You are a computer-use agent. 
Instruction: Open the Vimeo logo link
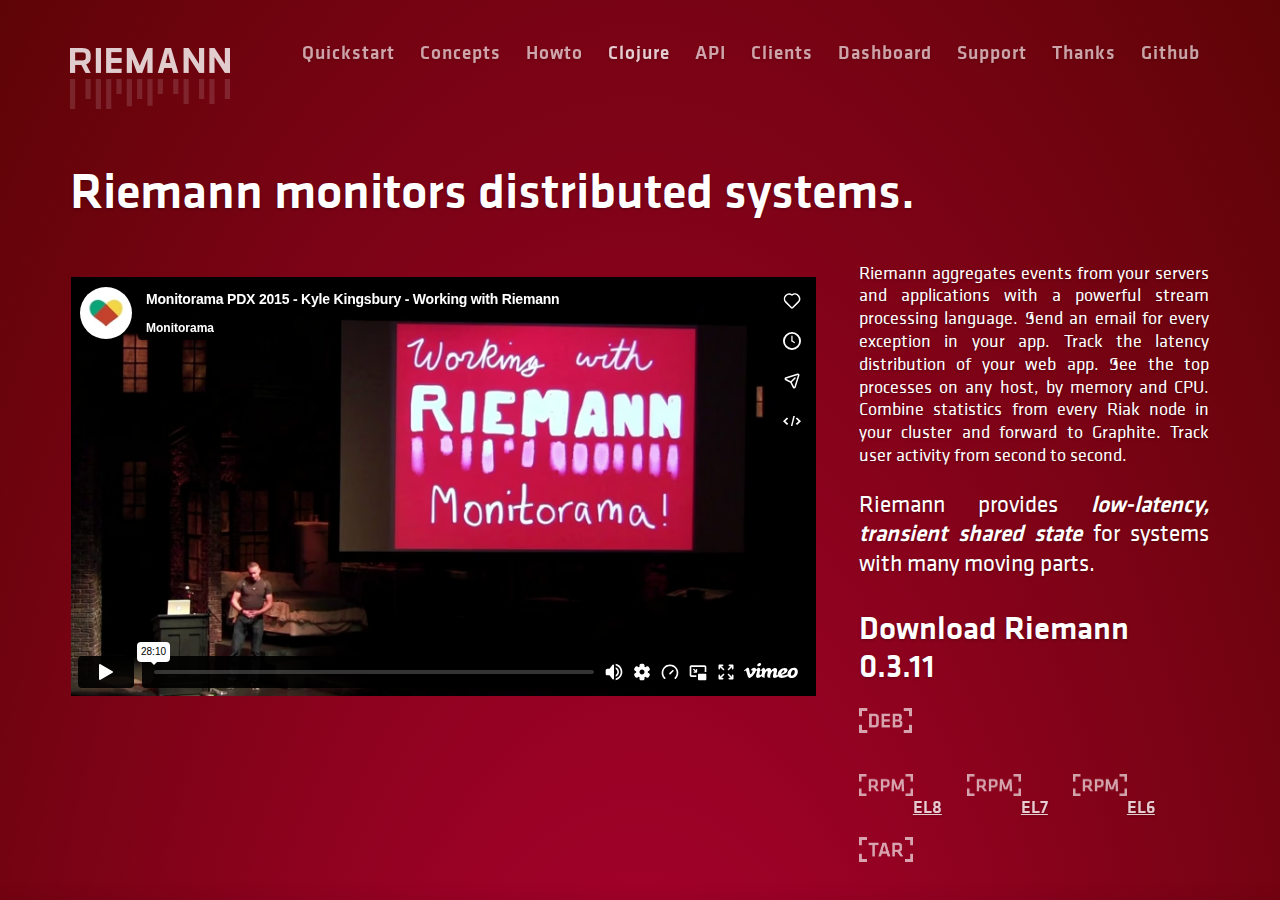pyautogui.click(x=771, y=671)
